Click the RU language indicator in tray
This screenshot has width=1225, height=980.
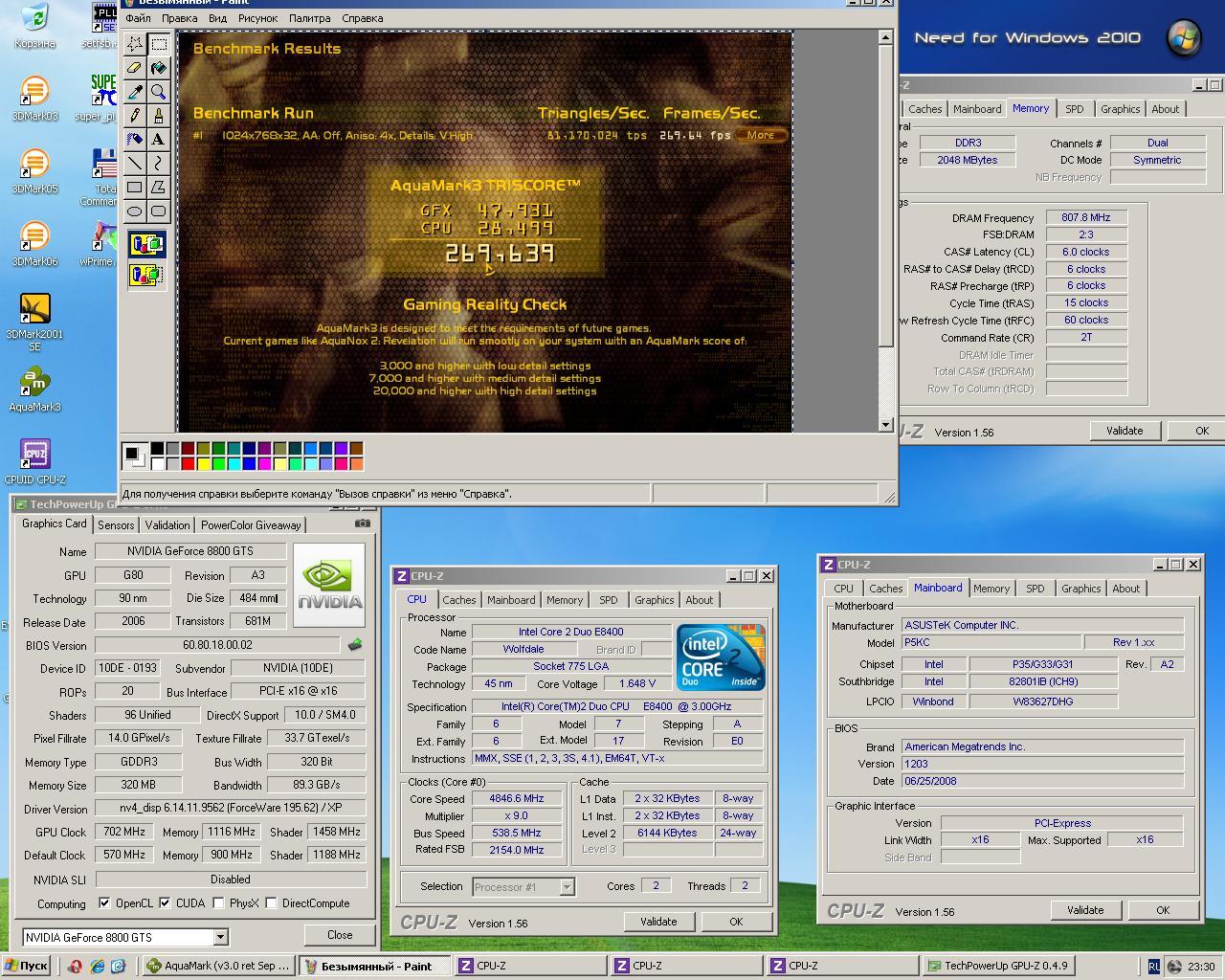tap(1153, 967)
